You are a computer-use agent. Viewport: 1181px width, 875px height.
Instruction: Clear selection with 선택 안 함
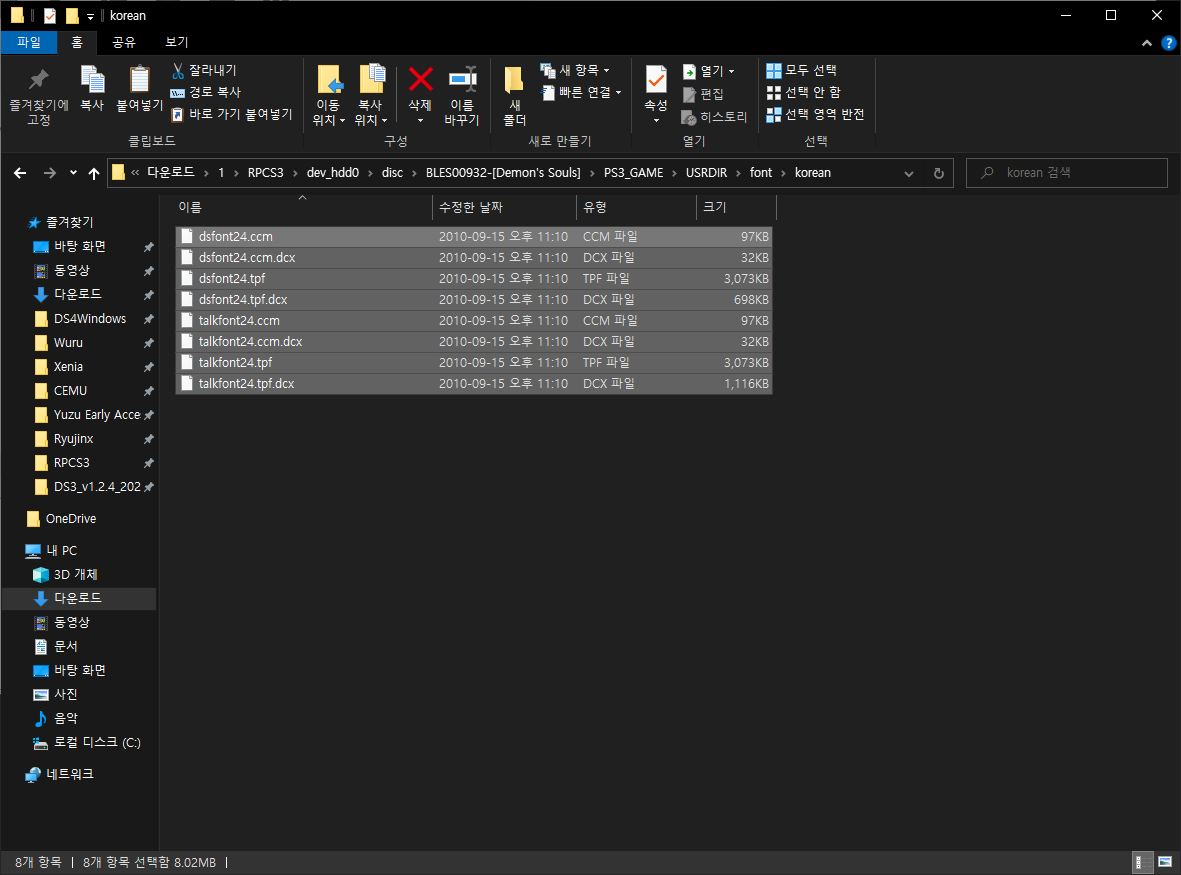804,92
